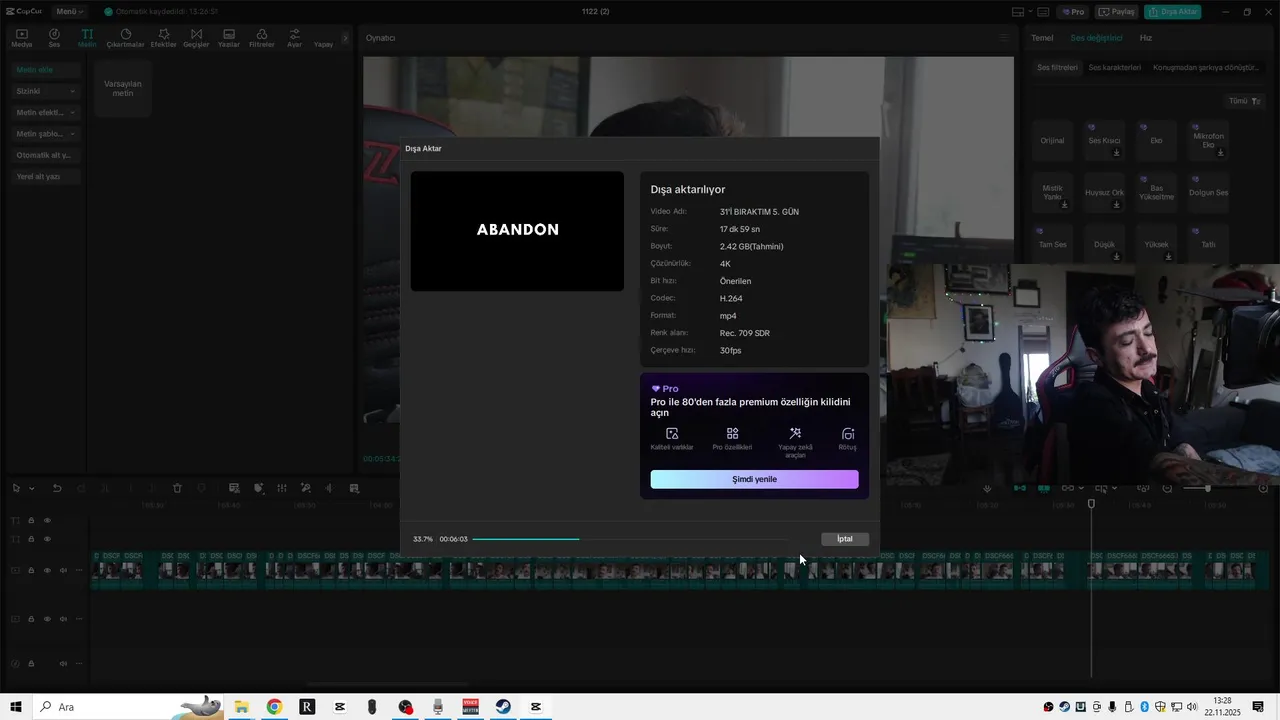Open the Efektler effects tab

[x=163, y=38]
